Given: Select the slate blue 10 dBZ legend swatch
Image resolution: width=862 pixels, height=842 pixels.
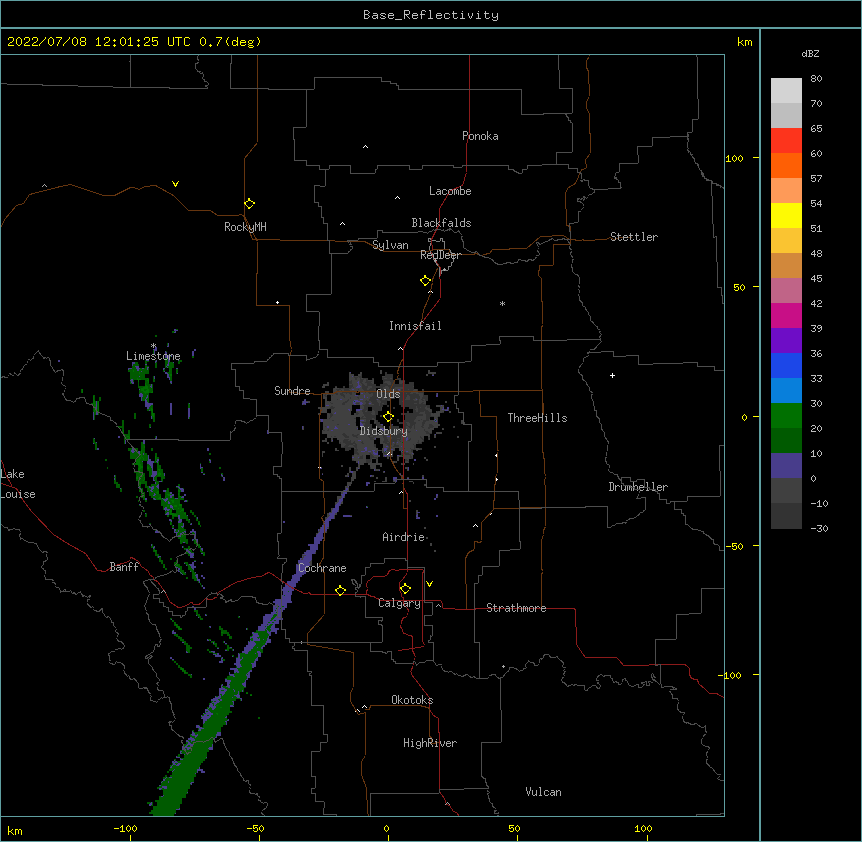Looking at the screenshot, I should tap(786, 466).
